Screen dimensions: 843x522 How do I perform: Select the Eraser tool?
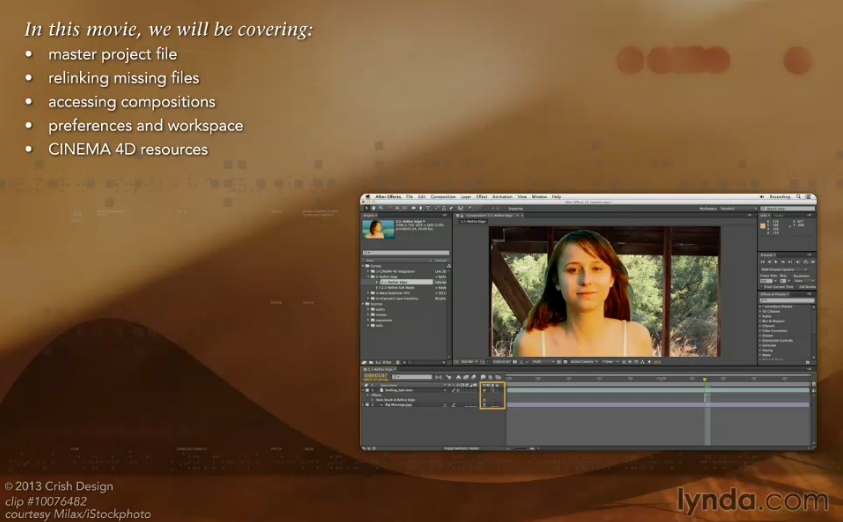click(x=451, y=208)
